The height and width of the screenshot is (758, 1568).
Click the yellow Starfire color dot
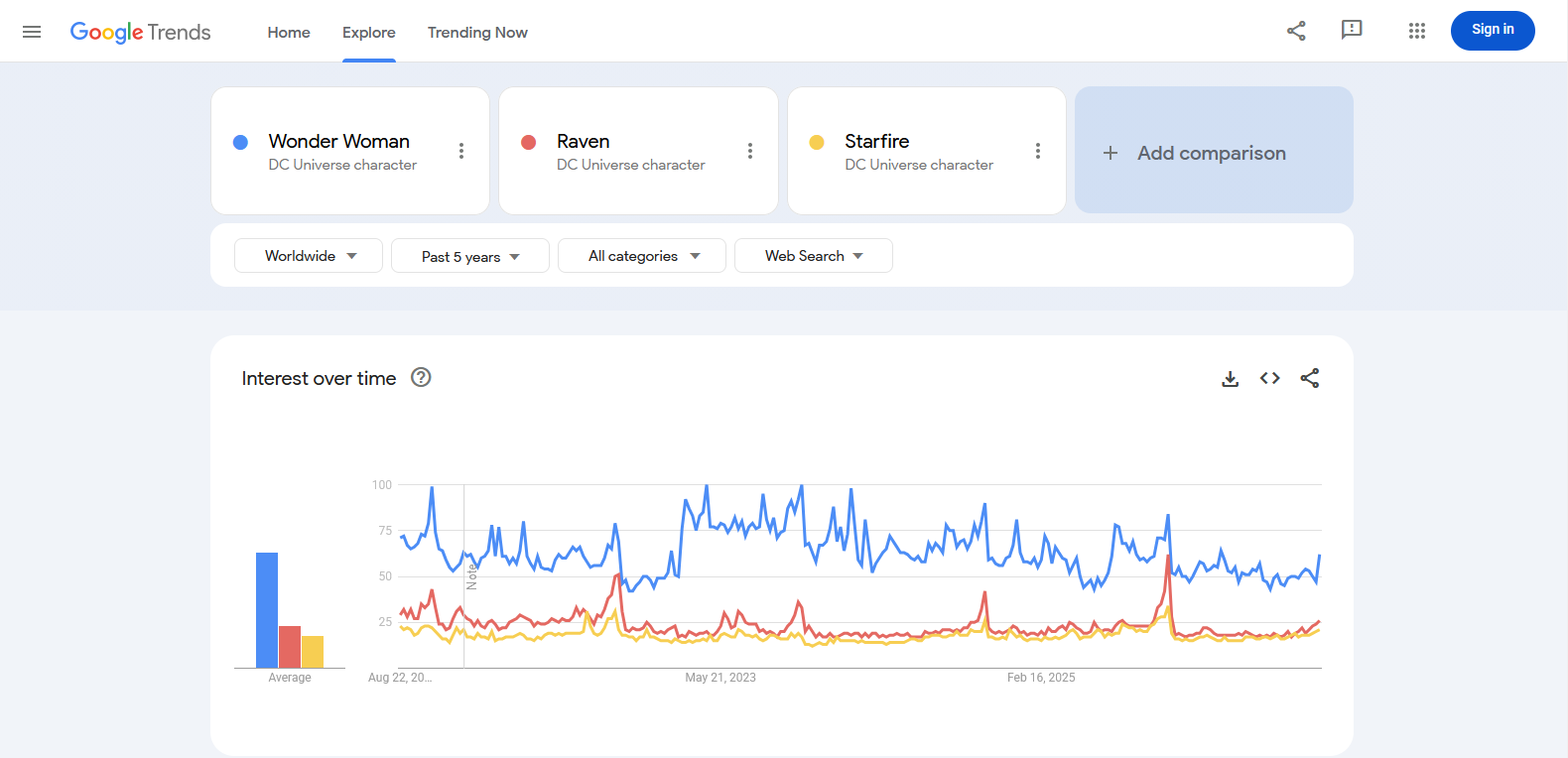817,142
